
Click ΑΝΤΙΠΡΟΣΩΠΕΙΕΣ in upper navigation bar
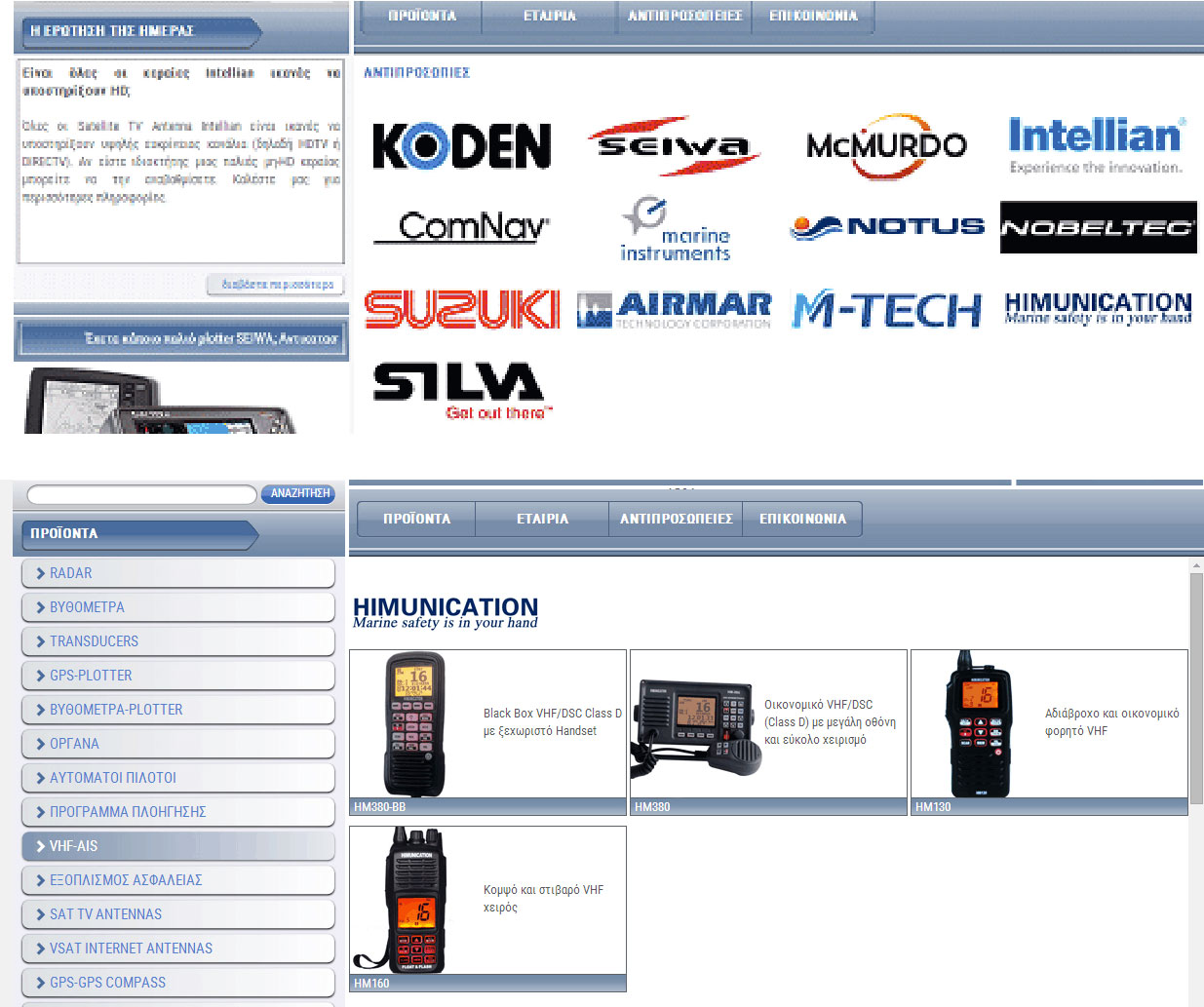coord(684,16)
